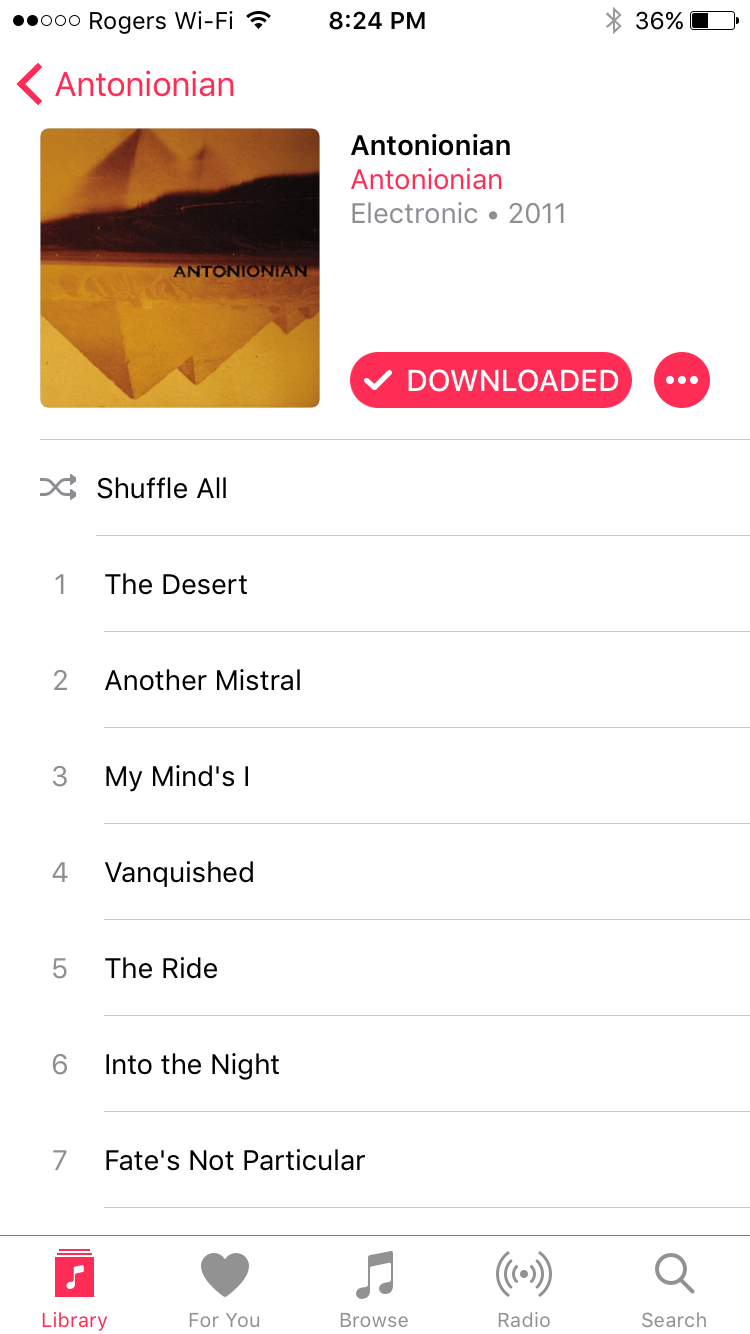
Task: Tap the Antonionian album artwork
Action: pos(180,268)
